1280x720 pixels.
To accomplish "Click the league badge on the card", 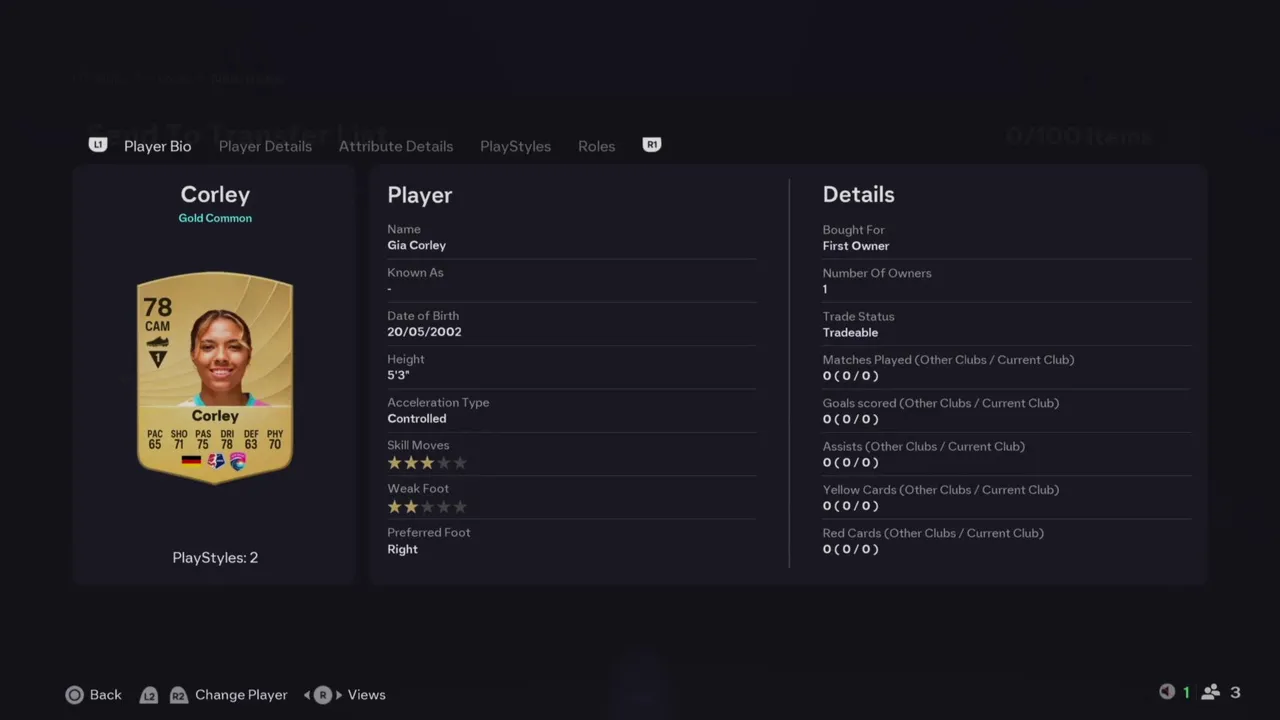I will click(x=215, y=461).
